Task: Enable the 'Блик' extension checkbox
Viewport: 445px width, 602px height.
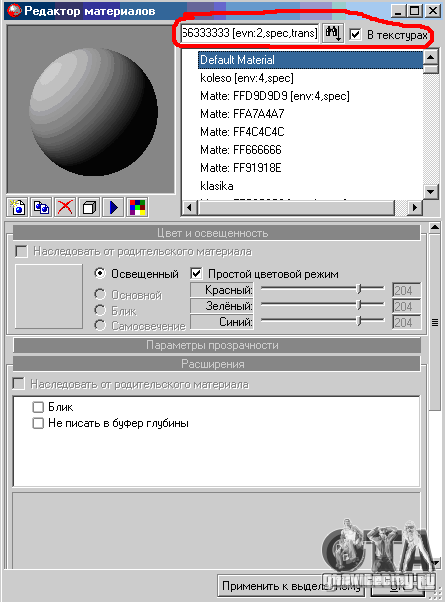Action: [x=38, y=407]
